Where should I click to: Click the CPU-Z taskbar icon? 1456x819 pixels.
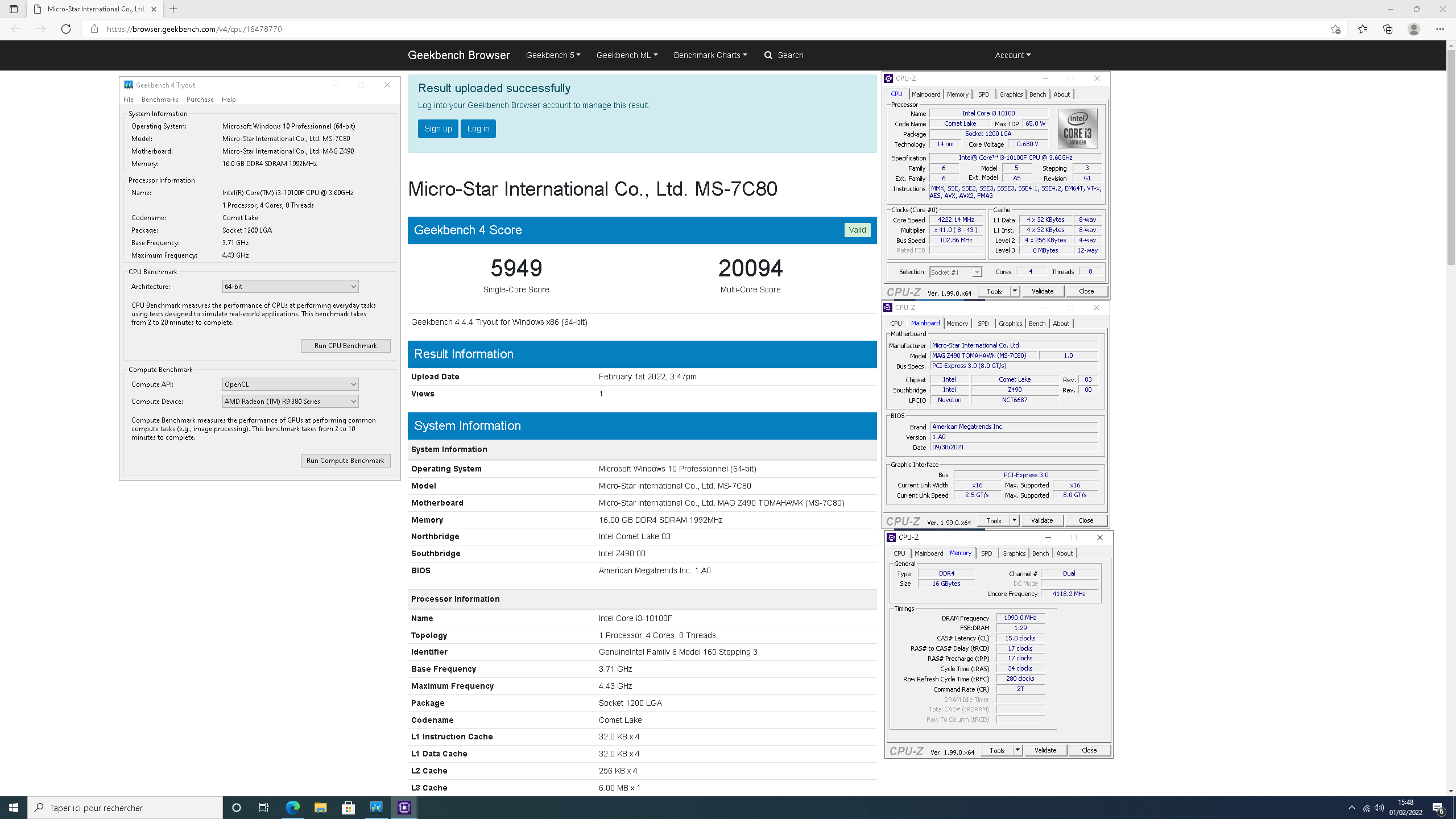click(404, 808)
